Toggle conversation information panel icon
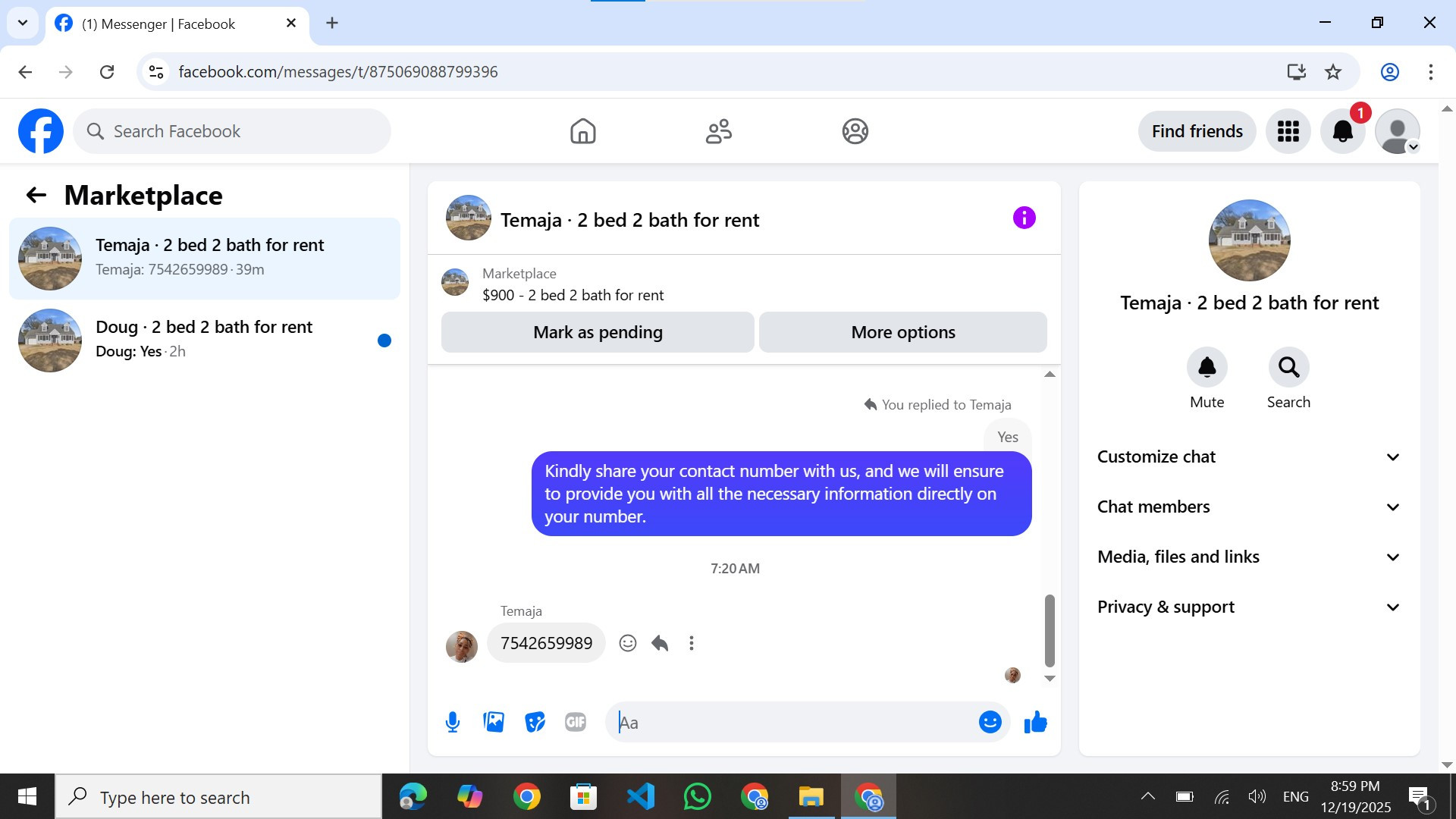 1024,218
